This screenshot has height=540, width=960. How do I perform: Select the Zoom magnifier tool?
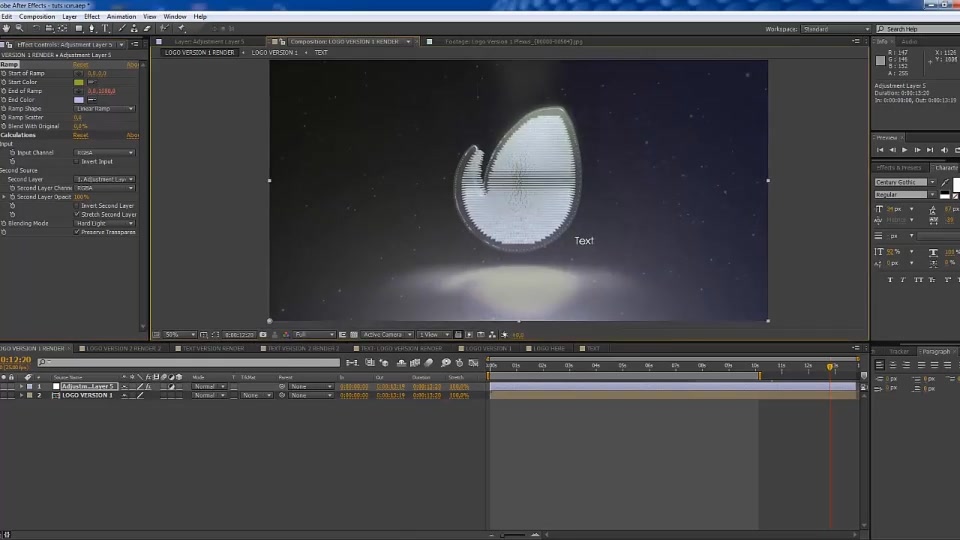pyautogui.click(x=20, y=28)
